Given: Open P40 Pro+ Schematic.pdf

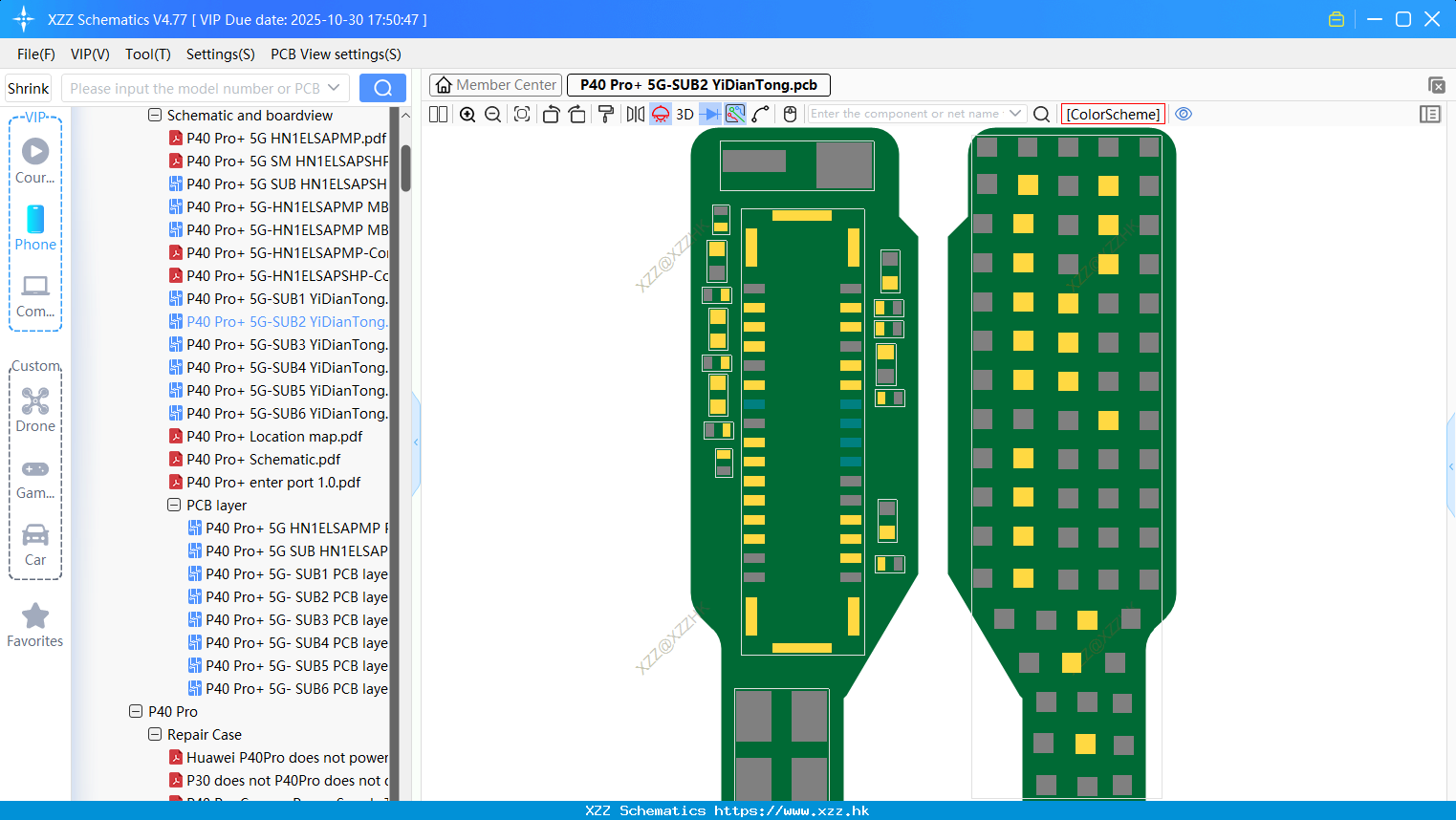Looking at the screenshot, I should tap(254, 460).
